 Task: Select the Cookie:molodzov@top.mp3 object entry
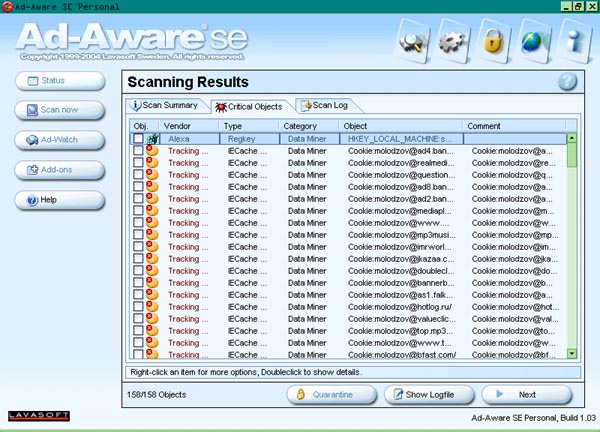point(400,331)
